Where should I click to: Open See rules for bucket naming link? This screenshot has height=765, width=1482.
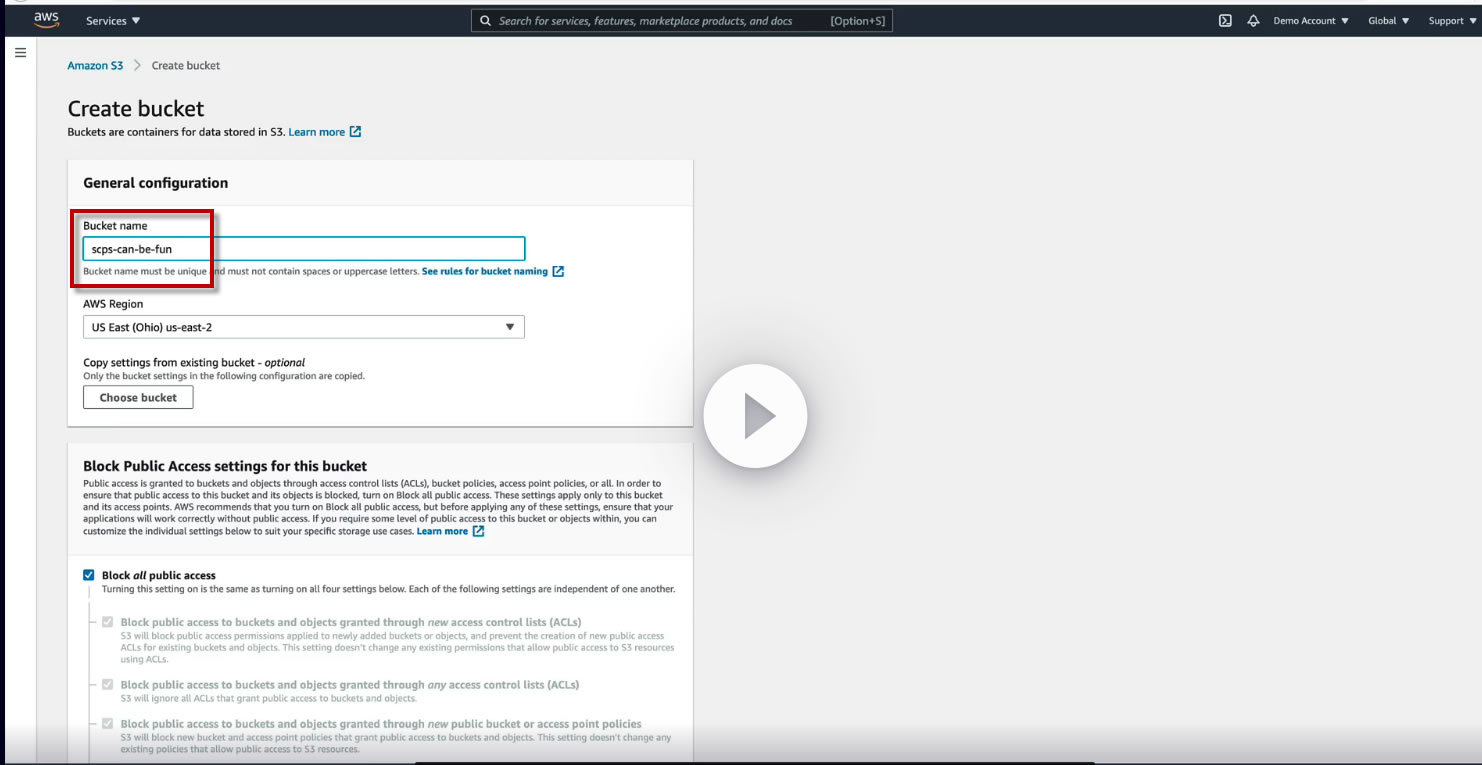click(485, 271)
